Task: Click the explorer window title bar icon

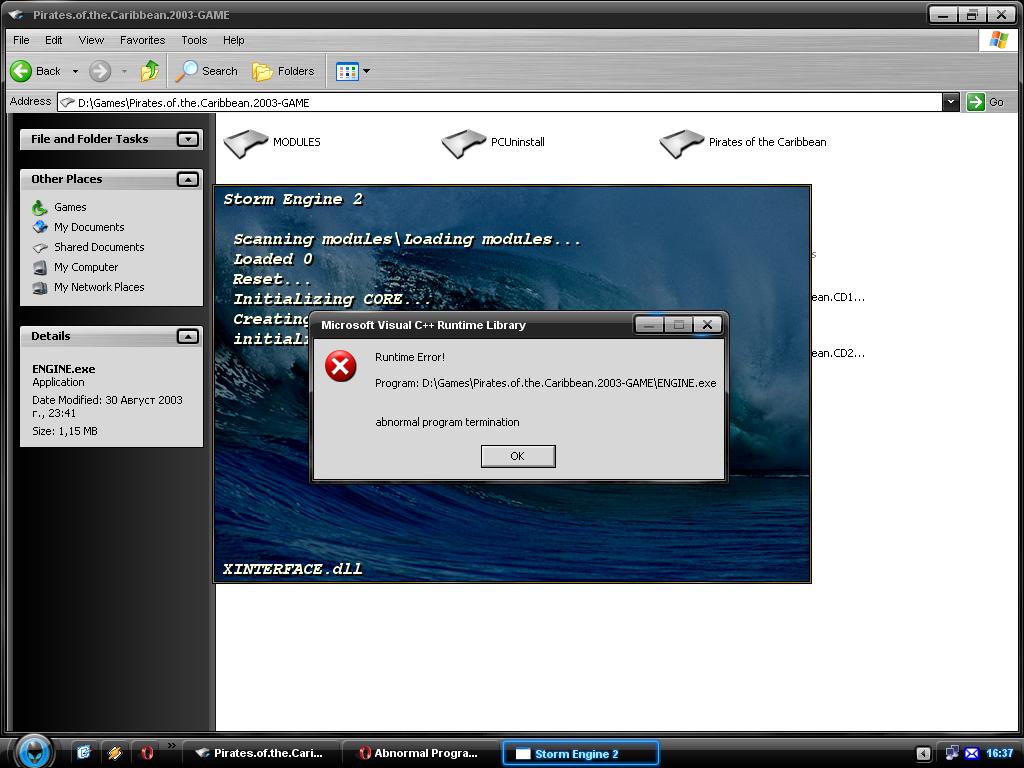Action: pos(16,14)
